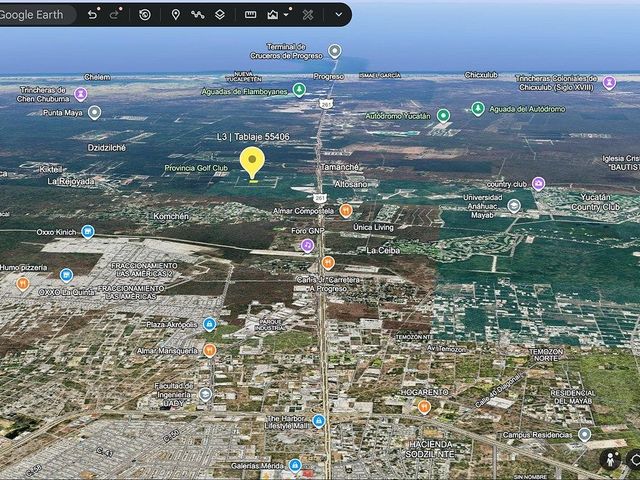Select the ruler measure tool

(x=250, y=15)
